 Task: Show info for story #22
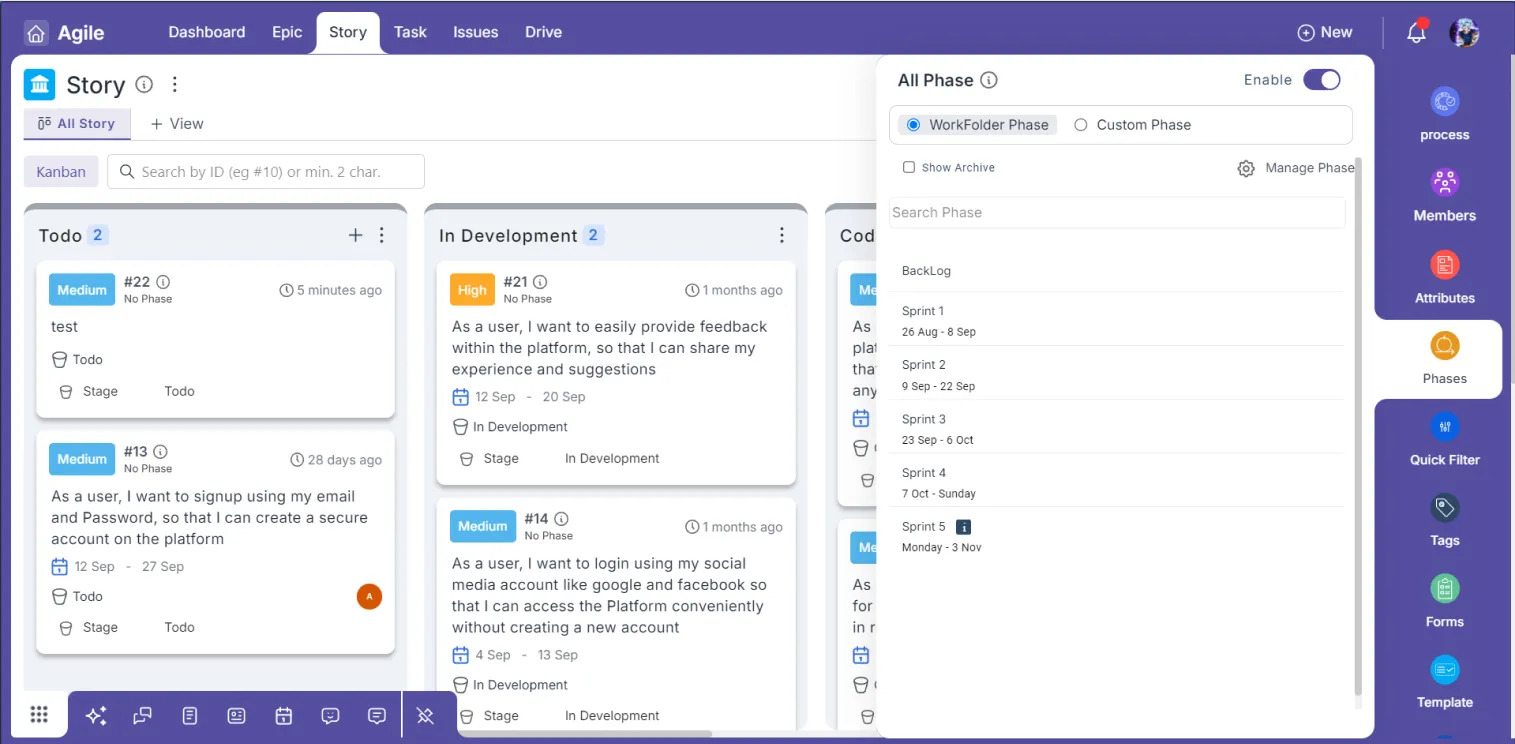(x=163, y=282)
